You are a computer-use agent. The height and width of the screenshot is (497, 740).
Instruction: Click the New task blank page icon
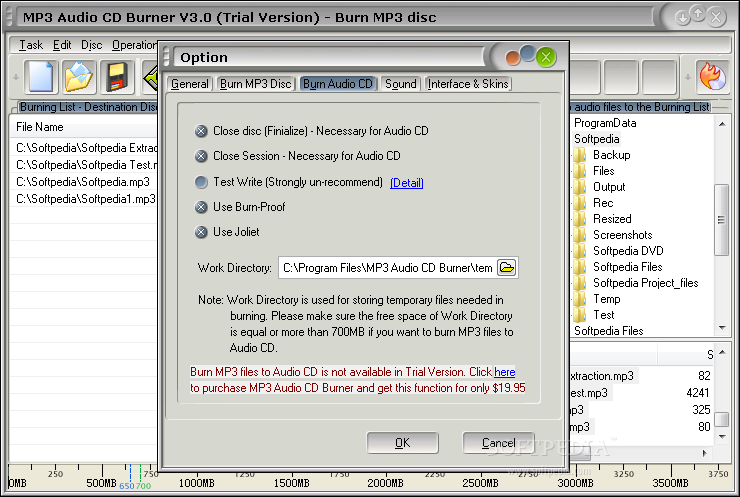[41, 76]
